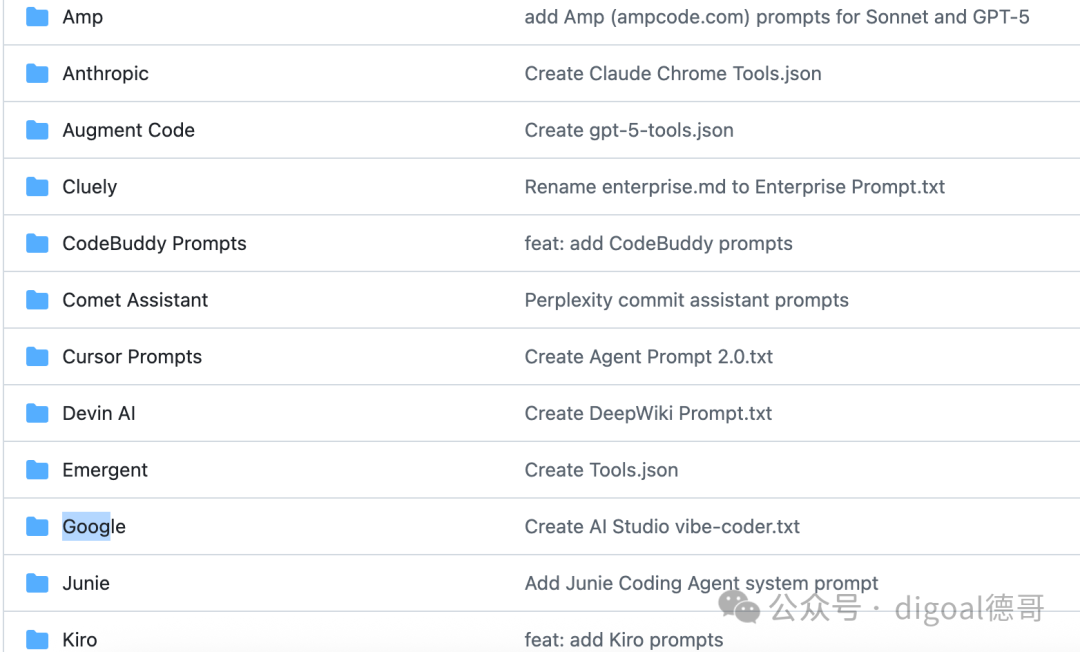Screen dimensions: 1080x652
Task: Open commit 'Rename enterprise.md to Enterprise Prompt.txt'
Action: pos(735,187)
